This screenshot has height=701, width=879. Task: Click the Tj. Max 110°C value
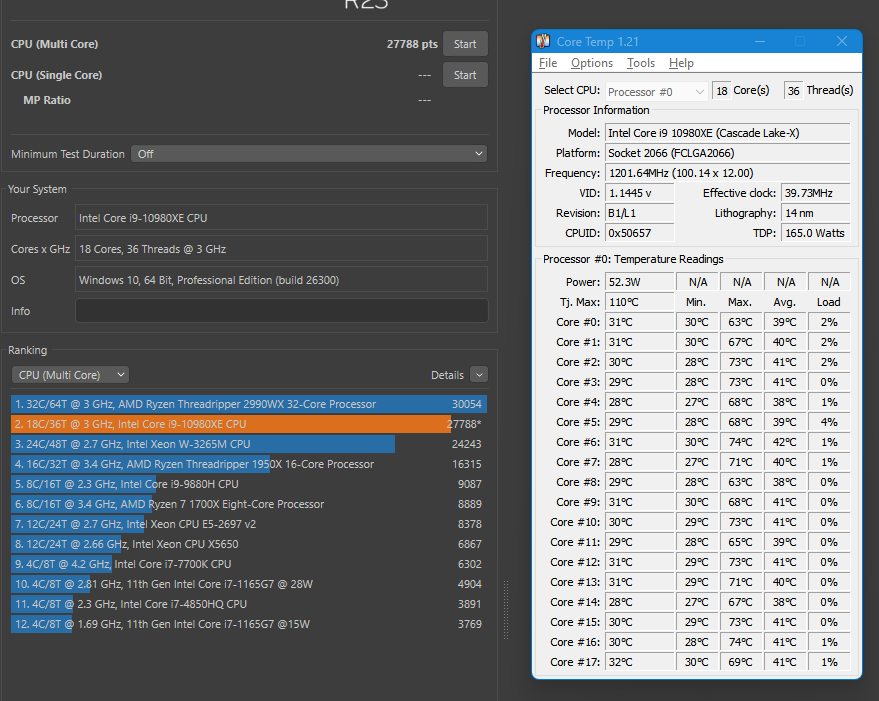point(640,302)
